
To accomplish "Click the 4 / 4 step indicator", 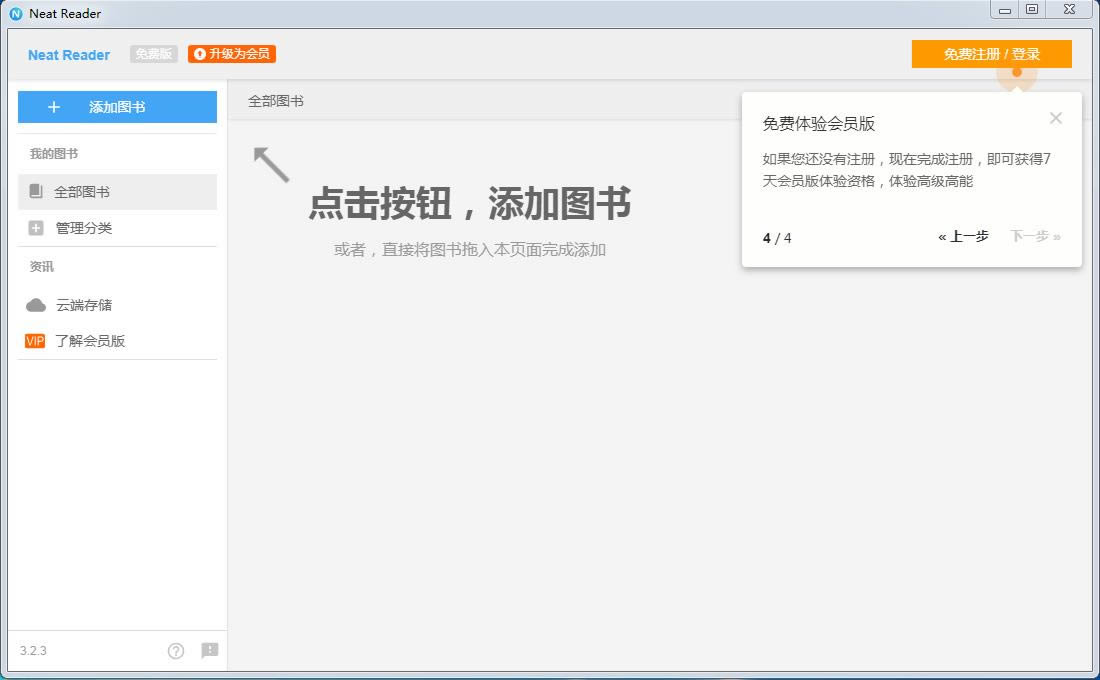I will tap(777, 239).
